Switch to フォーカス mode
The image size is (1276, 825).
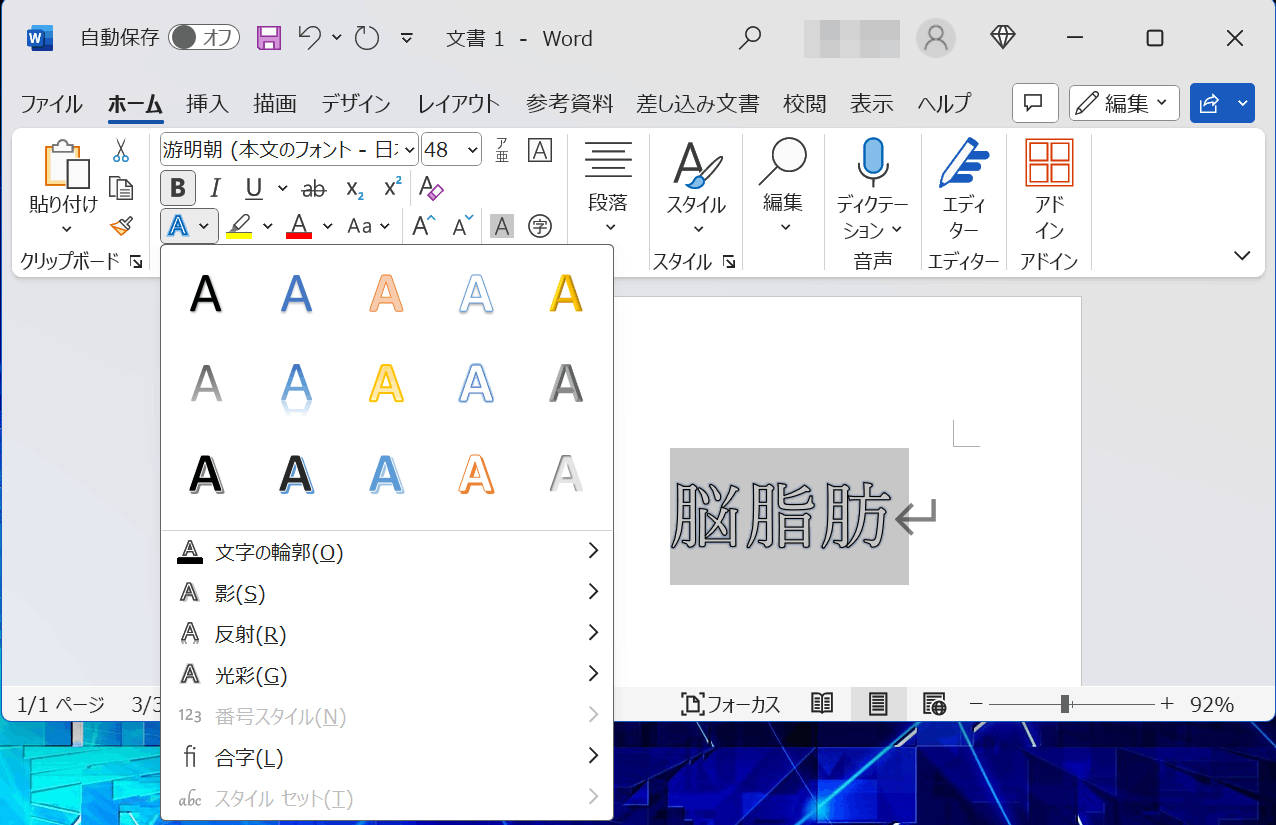point(730,704)
